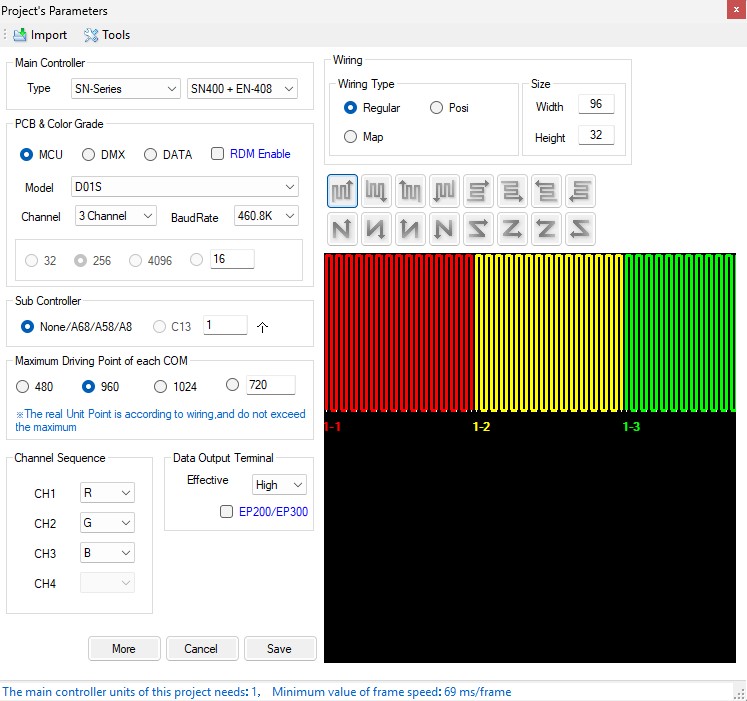
Task: Close the Project's Parameters window
Action: click(736, 10)
